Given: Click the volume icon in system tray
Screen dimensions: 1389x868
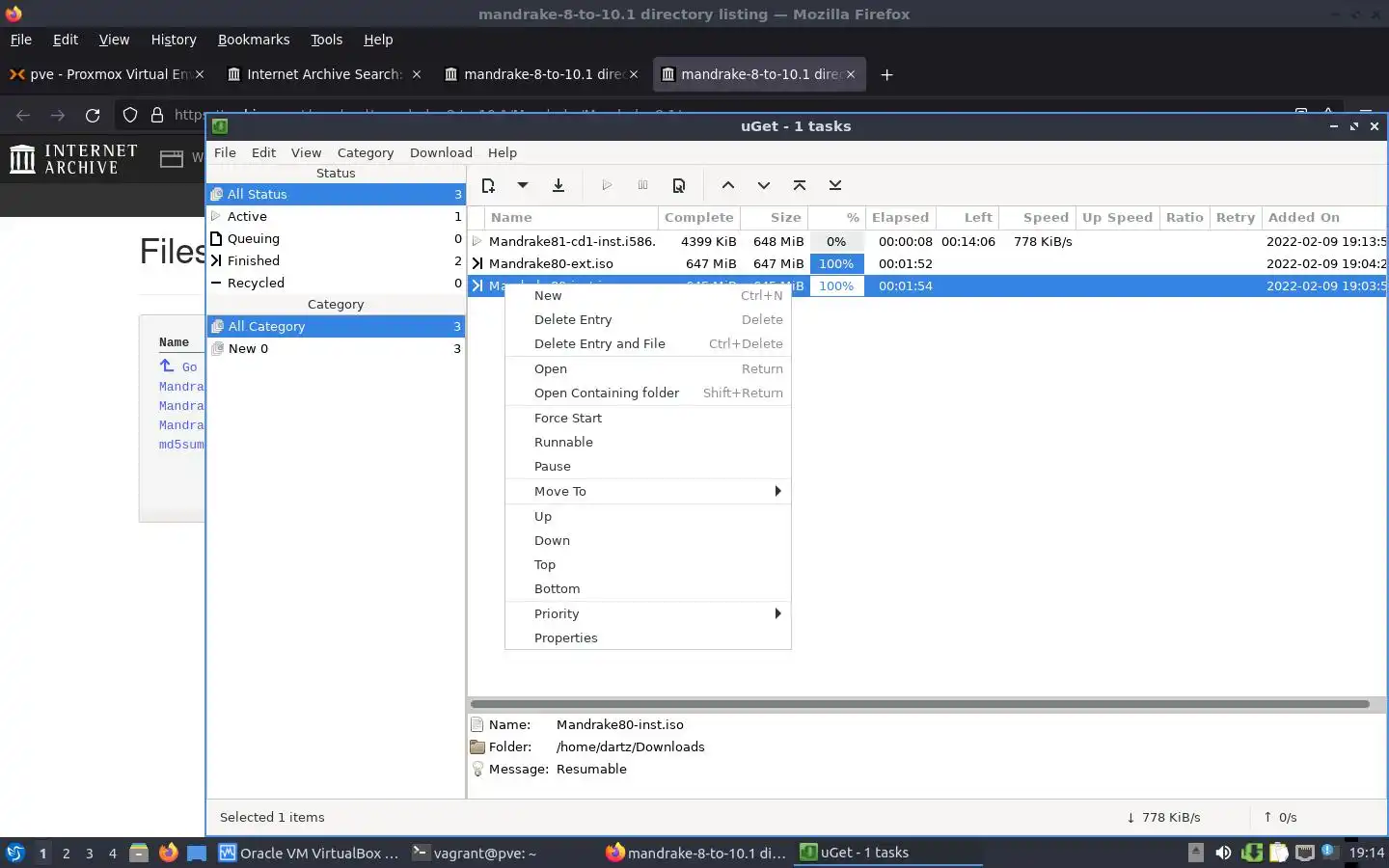Looking at the screenshot, I should click(x=1223, y=853).
